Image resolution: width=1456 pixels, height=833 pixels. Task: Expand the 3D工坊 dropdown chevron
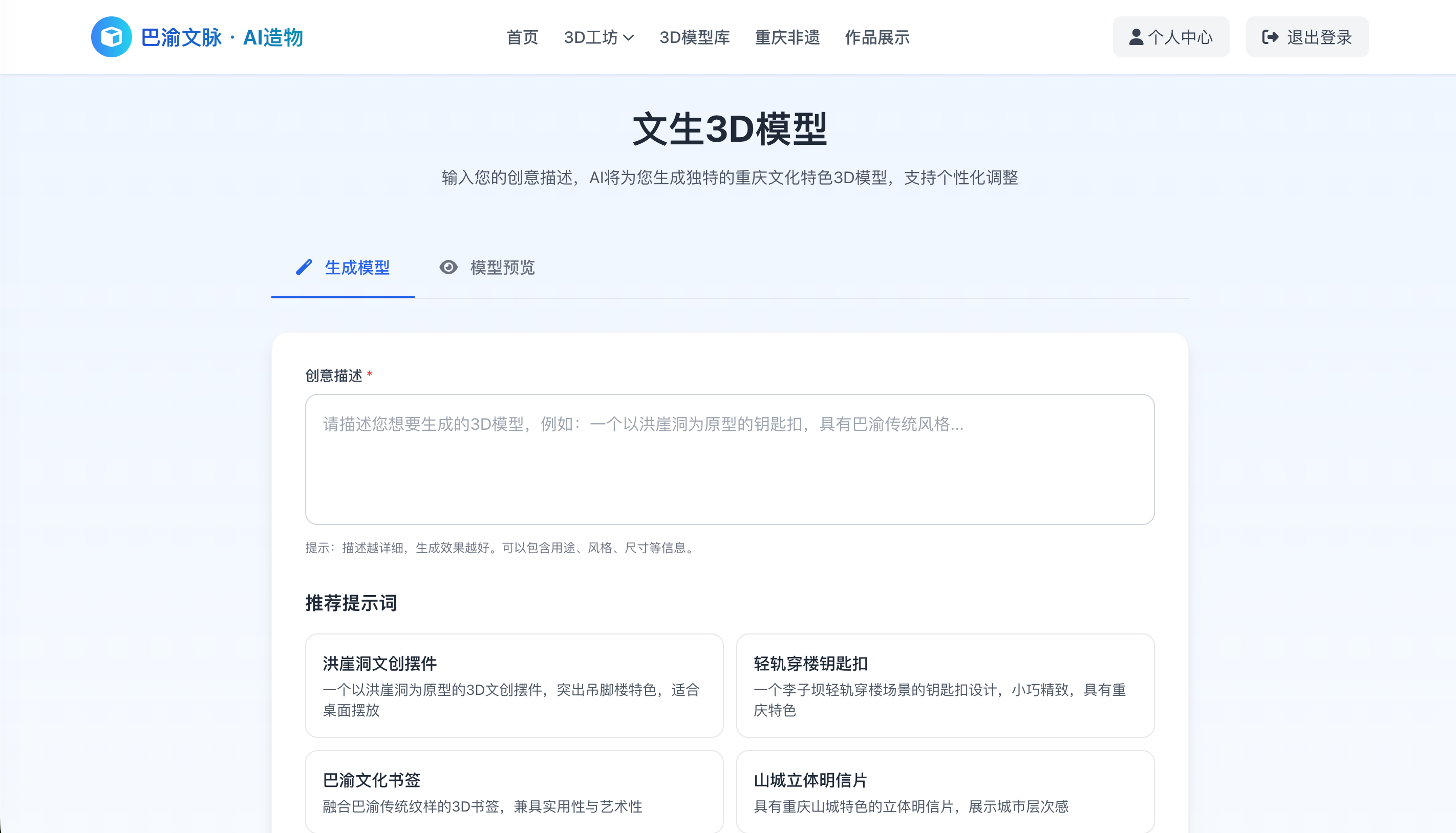628,38
